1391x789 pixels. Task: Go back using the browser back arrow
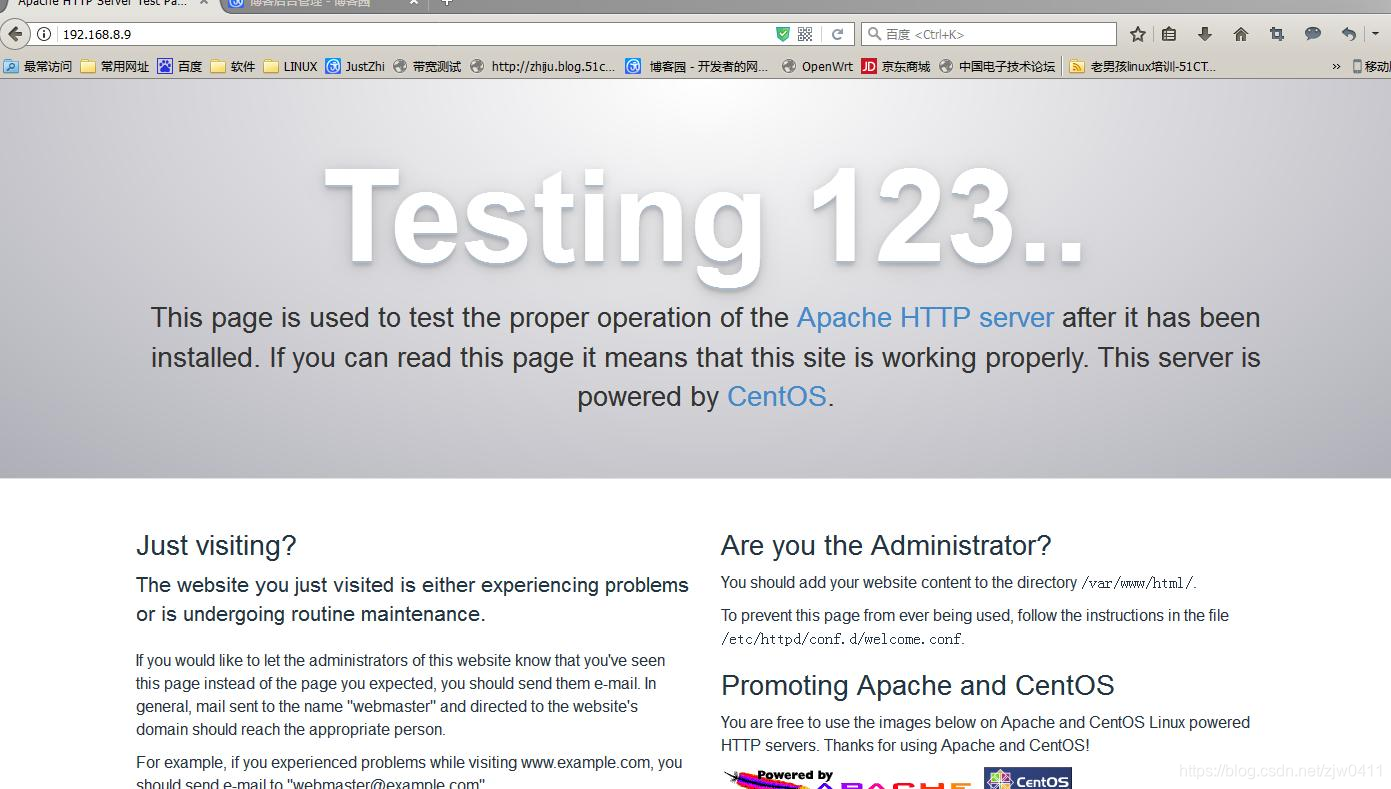14,34
